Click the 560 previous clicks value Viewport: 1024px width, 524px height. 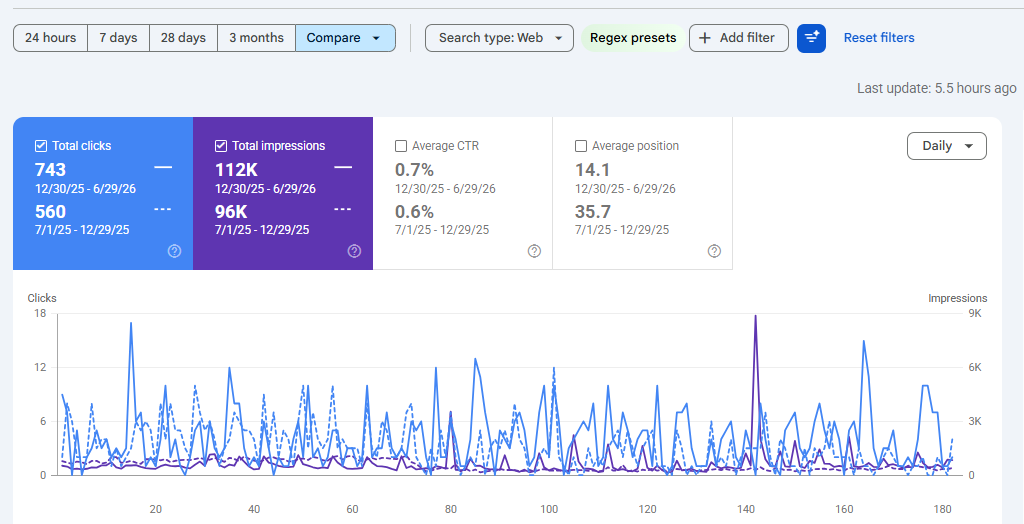[50, 212]
